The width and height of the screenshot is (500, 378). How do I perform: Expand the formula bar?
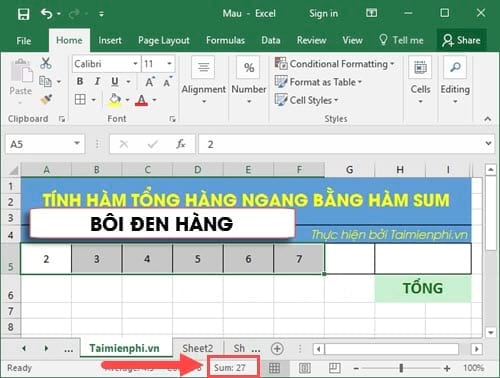(x=488, y=144)
